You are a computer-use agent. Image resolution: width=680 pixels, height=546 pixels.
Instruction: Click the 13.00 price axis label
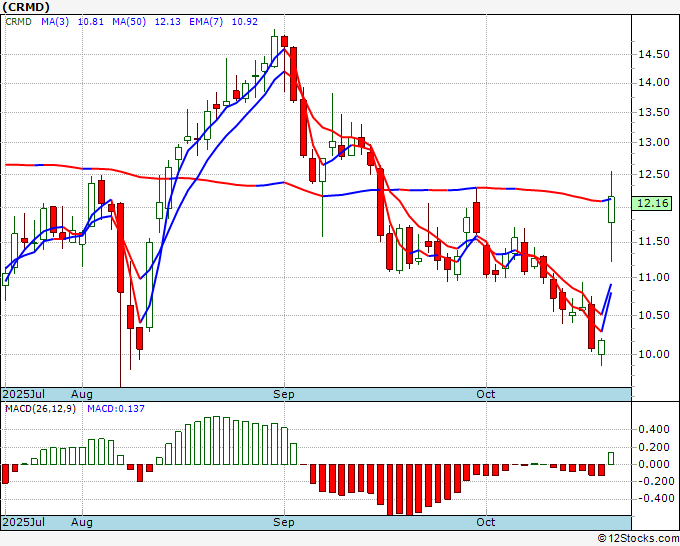[x=654, y=142]
